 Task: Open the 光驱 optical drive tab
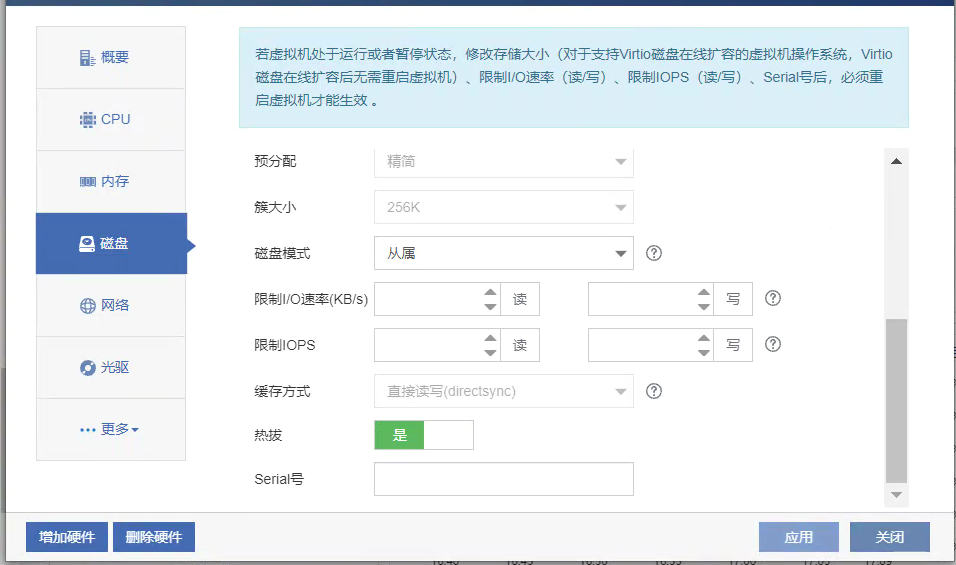click(x=111, y=368)
